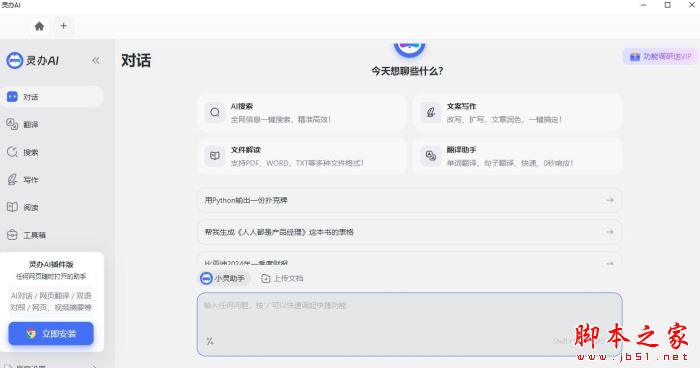
Task: Open the AI搜索 card
Action: click(302, 113)
